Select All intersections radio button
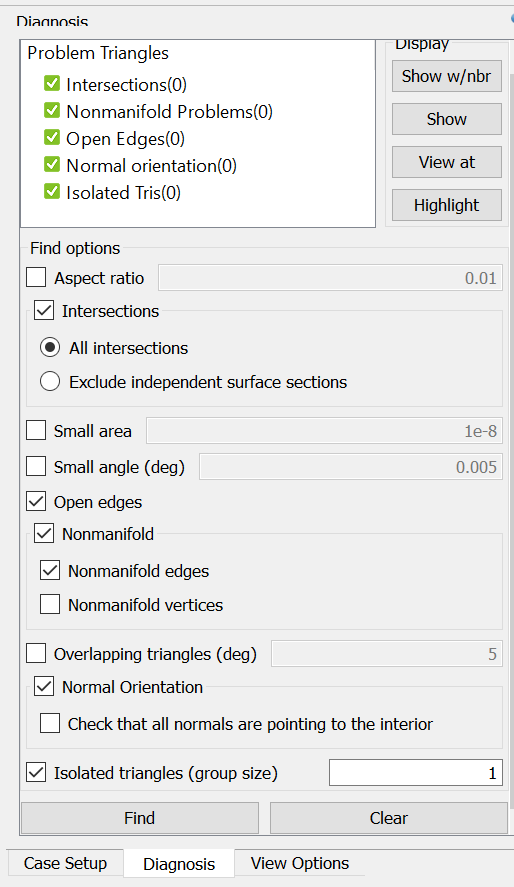The image size is (514, 887). pos(50,347)
